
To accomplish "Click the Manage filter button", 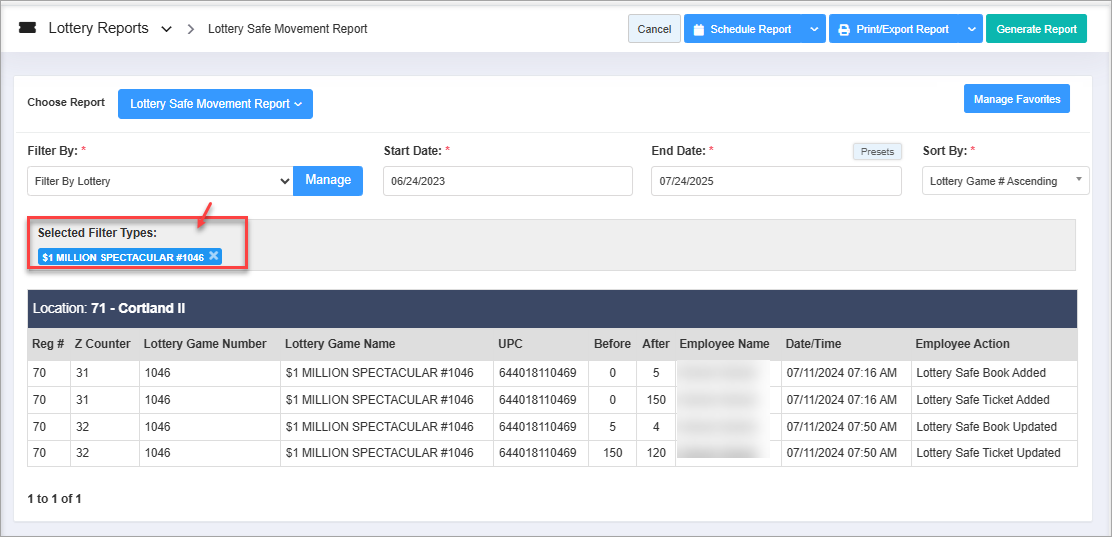I will (328, 180).
